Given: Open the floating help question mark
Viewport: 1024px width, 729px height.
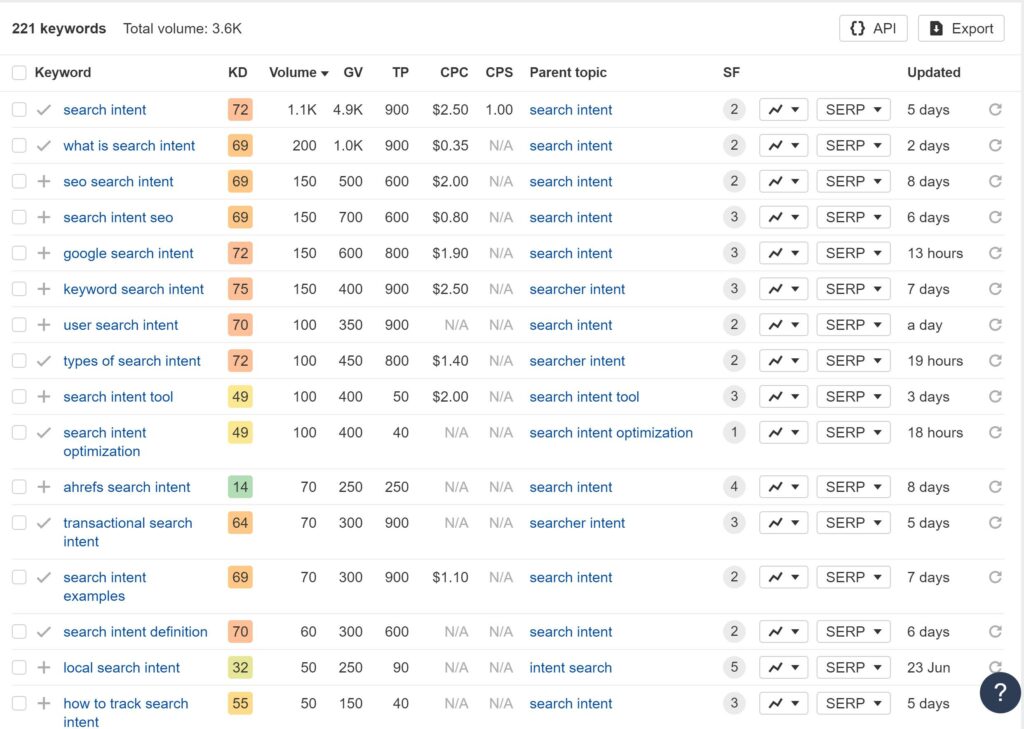Looking at the screenshot, I should (999, 692).
